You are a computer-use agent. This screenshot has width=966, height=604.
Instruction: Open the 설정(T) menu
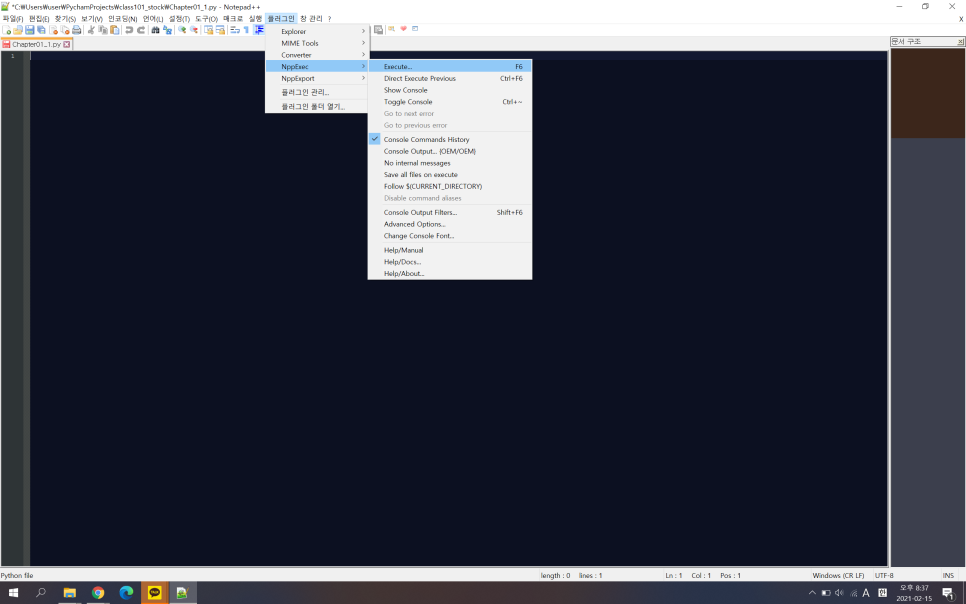[x=179, y=19]
